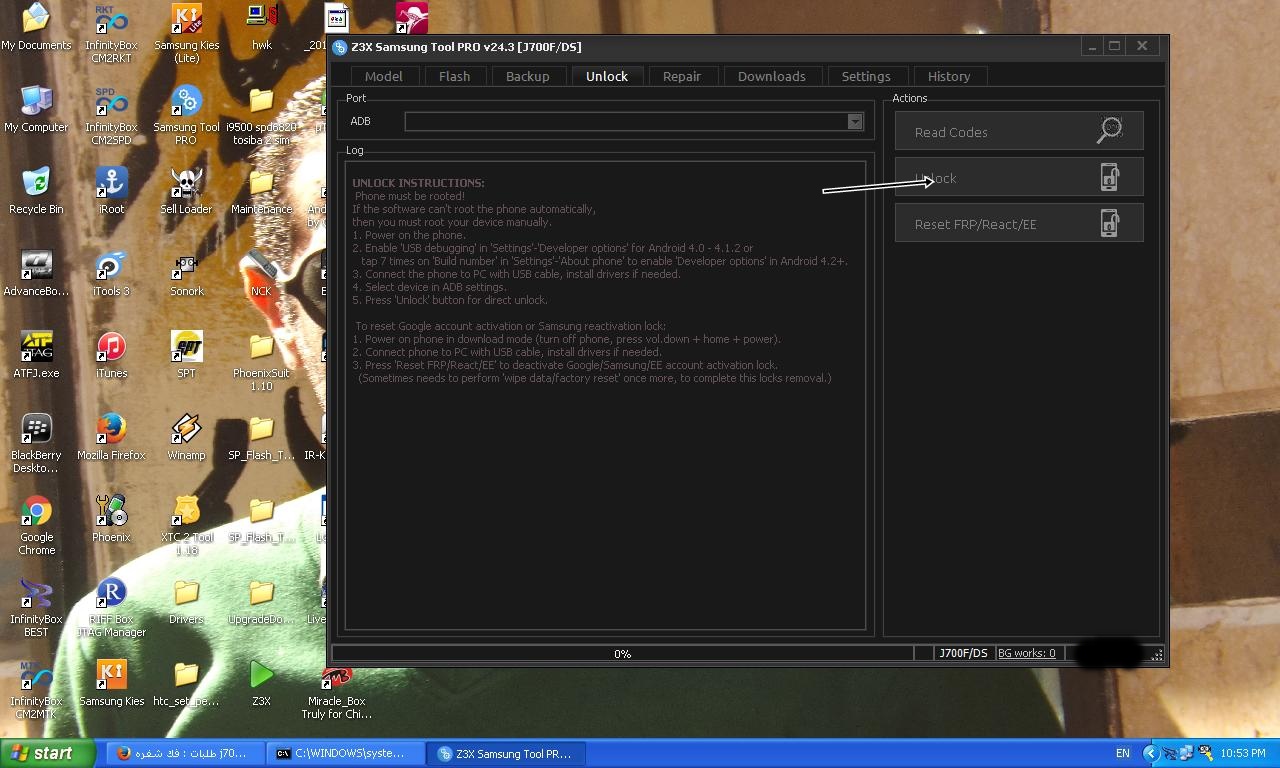Select the Drivers folder on desktop
This screenshot has width=1280, height=768.
tap(186, 602)
